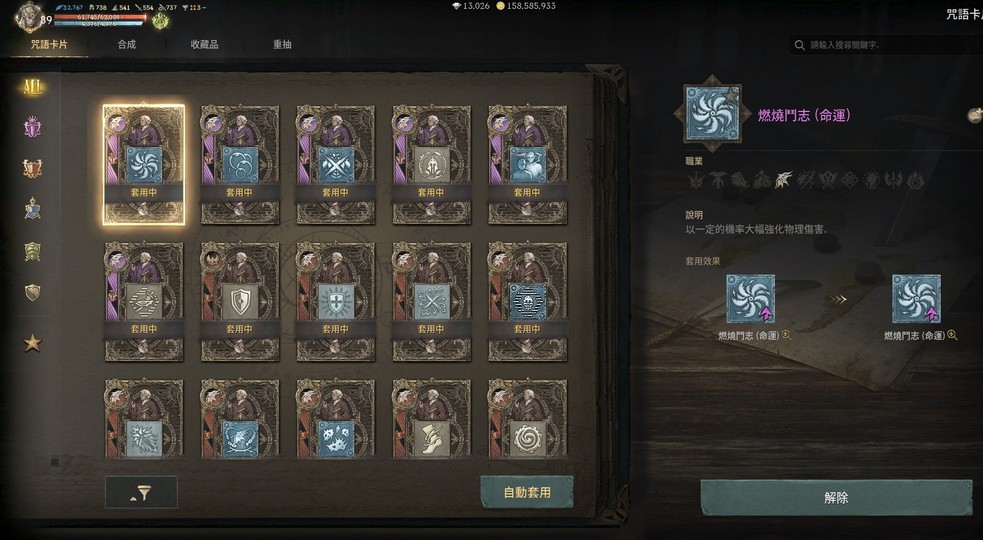The image size is (983, 540).
Task: Click the 自動套用 button
Action: (527, 492)
